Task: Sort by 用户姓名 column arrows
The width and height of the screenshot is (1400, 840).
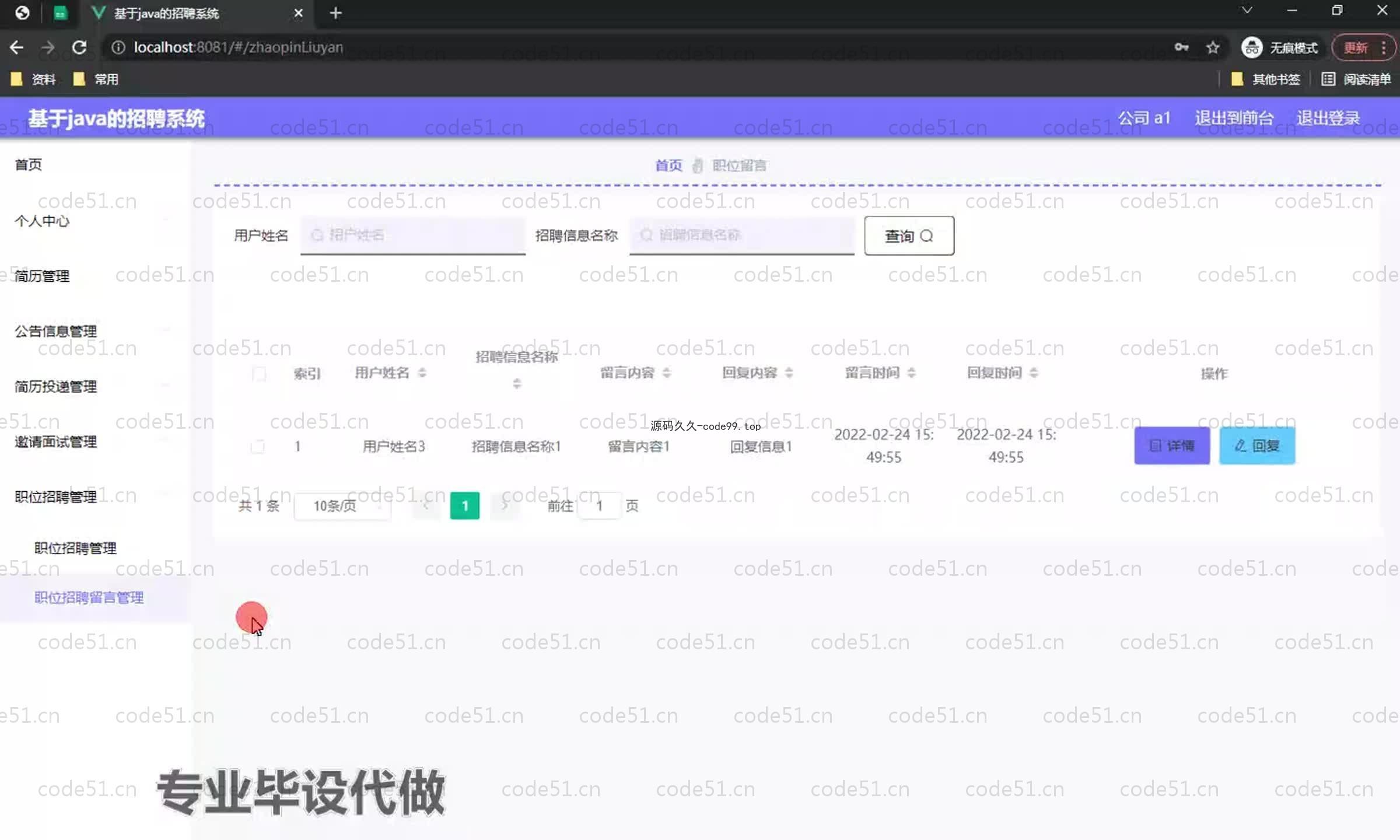Action: pos(422,373)
